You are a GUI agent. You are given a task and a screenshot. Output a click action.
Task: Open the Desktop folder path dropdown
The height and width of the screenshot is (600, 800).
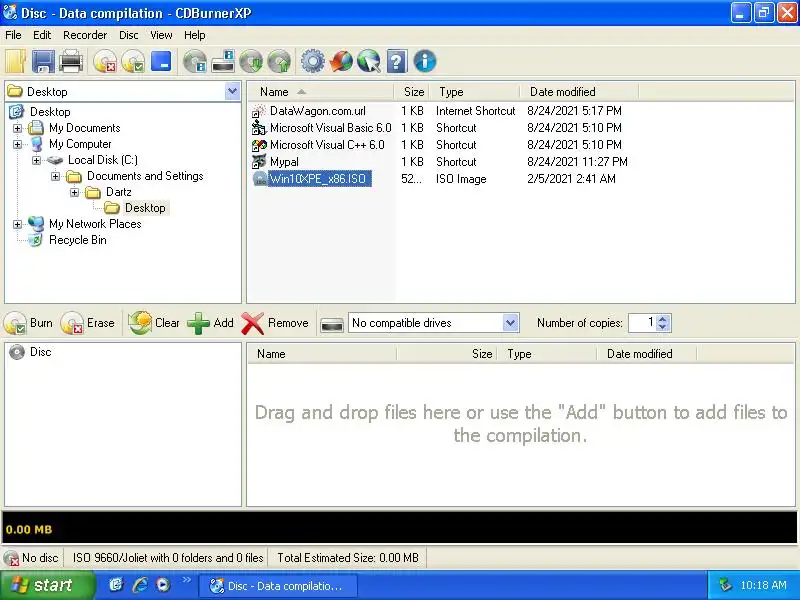232,92
